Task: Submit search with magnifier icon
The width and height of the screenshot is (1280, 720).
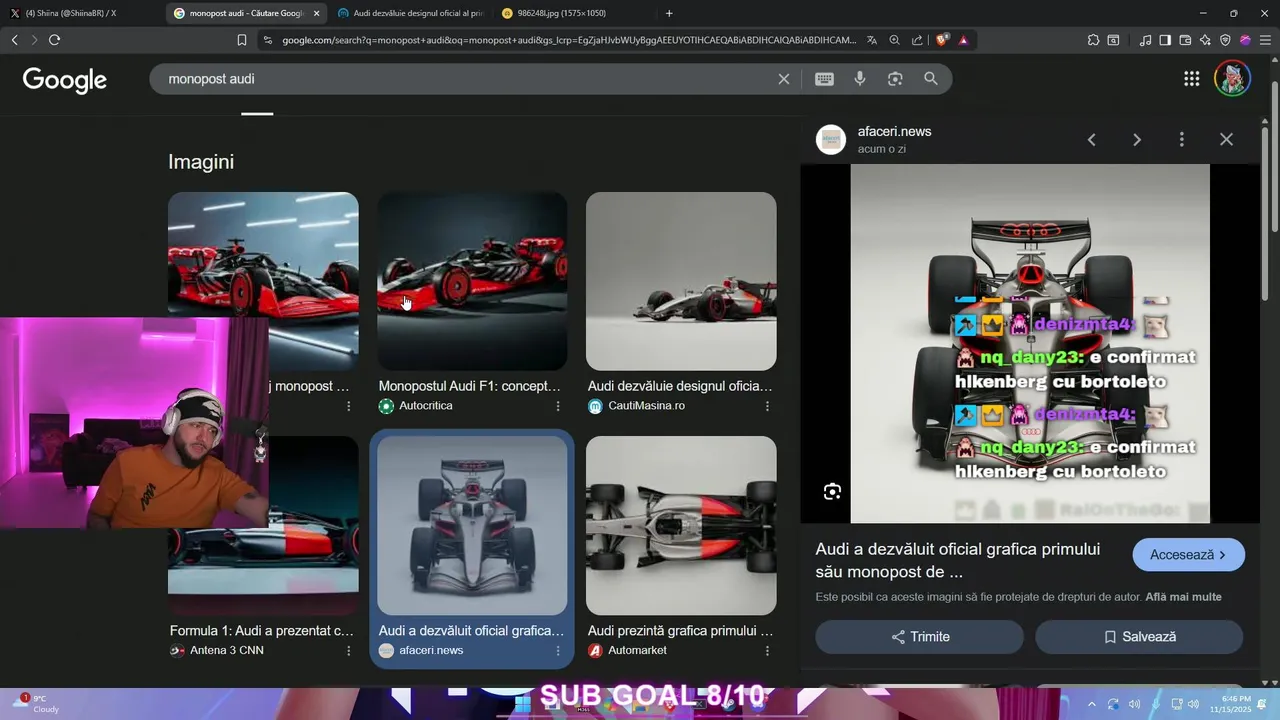Action: tap(931, 79)
